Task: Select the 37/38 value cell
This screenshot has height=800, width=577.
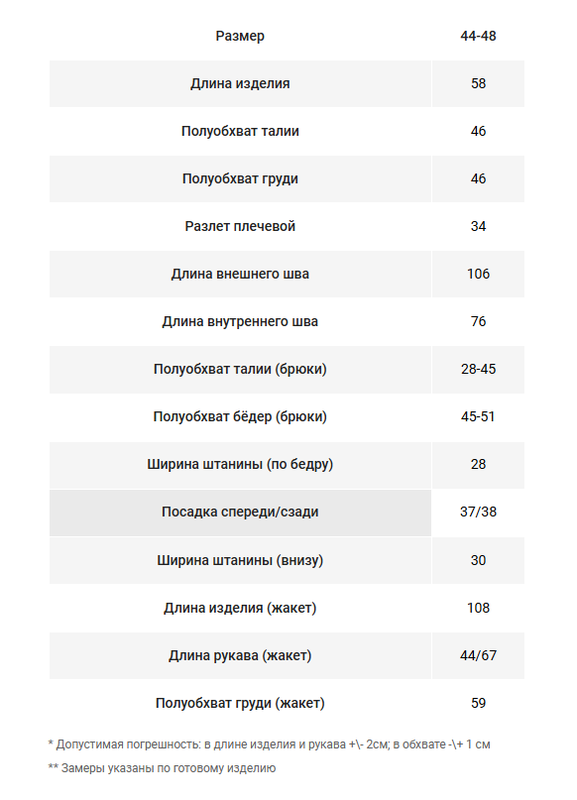Action: pyautogui.click(x=478, y=512)
